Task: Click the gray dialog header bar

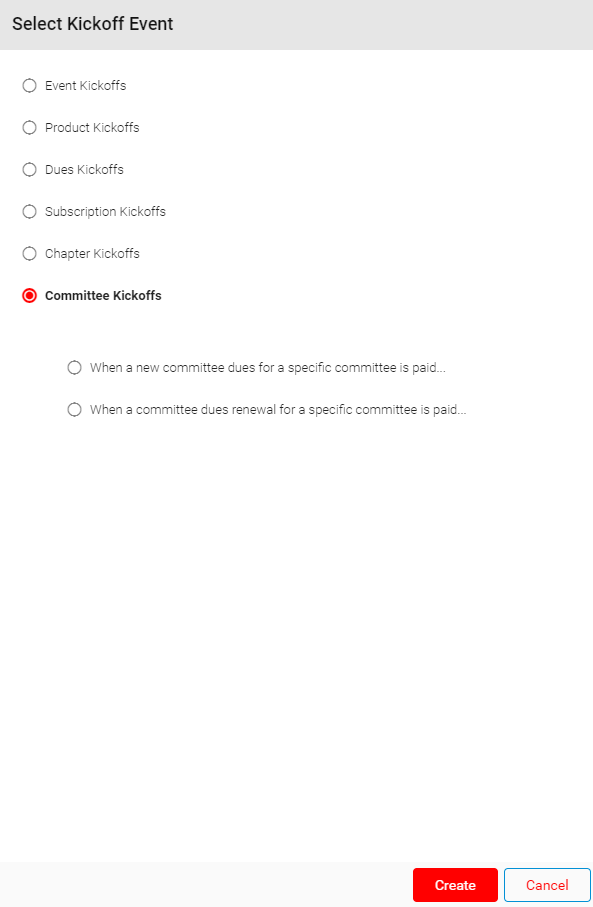Action: (x=296, y=25)
